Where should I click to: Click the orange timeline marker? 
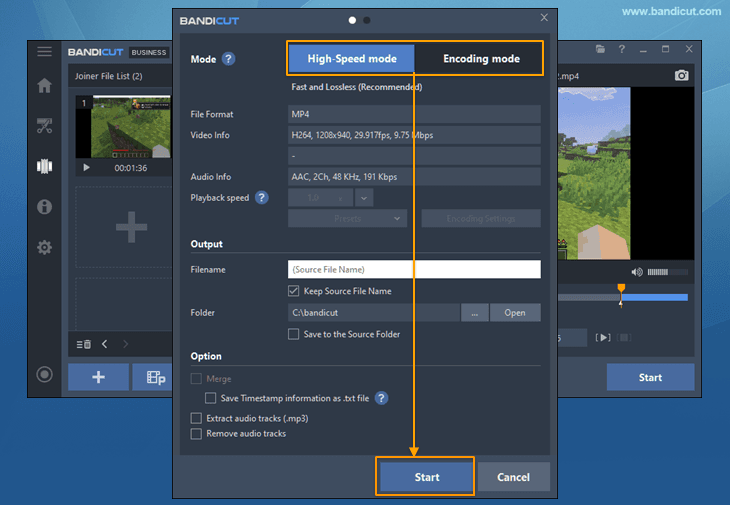click(x=621, y=289)
